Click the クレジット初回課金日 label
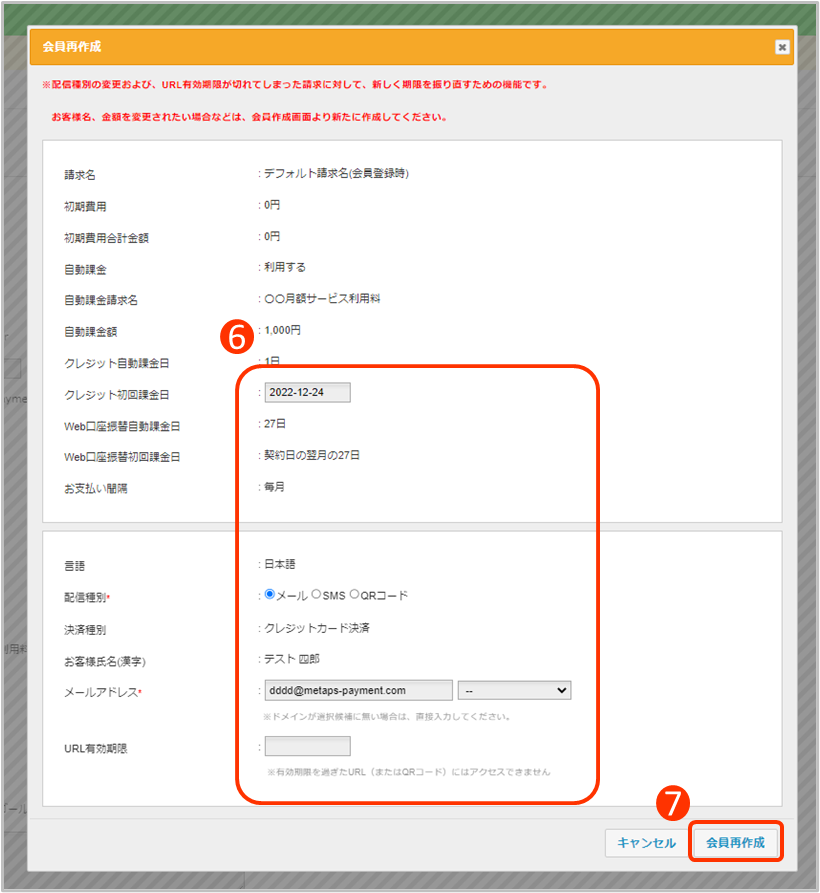The image size is (820, 893). 116,395
